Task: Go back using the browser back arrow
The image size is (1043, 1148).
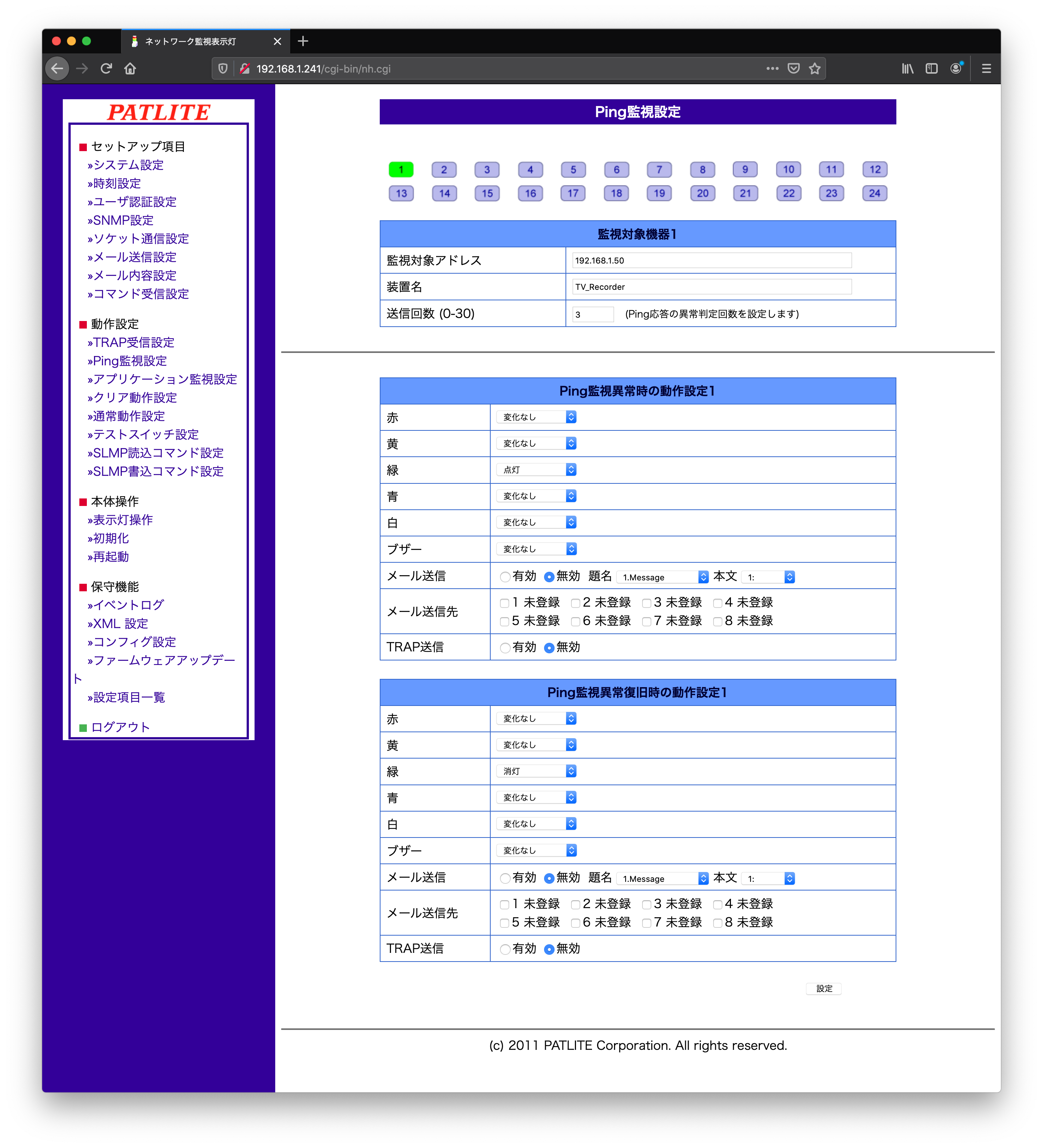Action: [x=57, y=69]
